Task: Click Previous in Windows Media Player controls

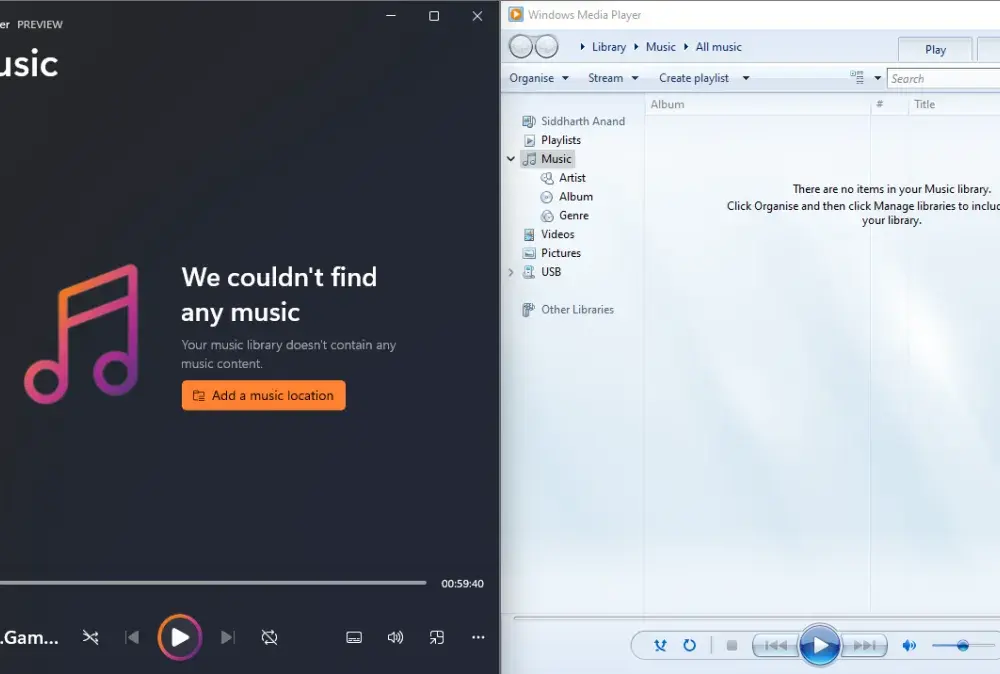Action: (774, 646)
